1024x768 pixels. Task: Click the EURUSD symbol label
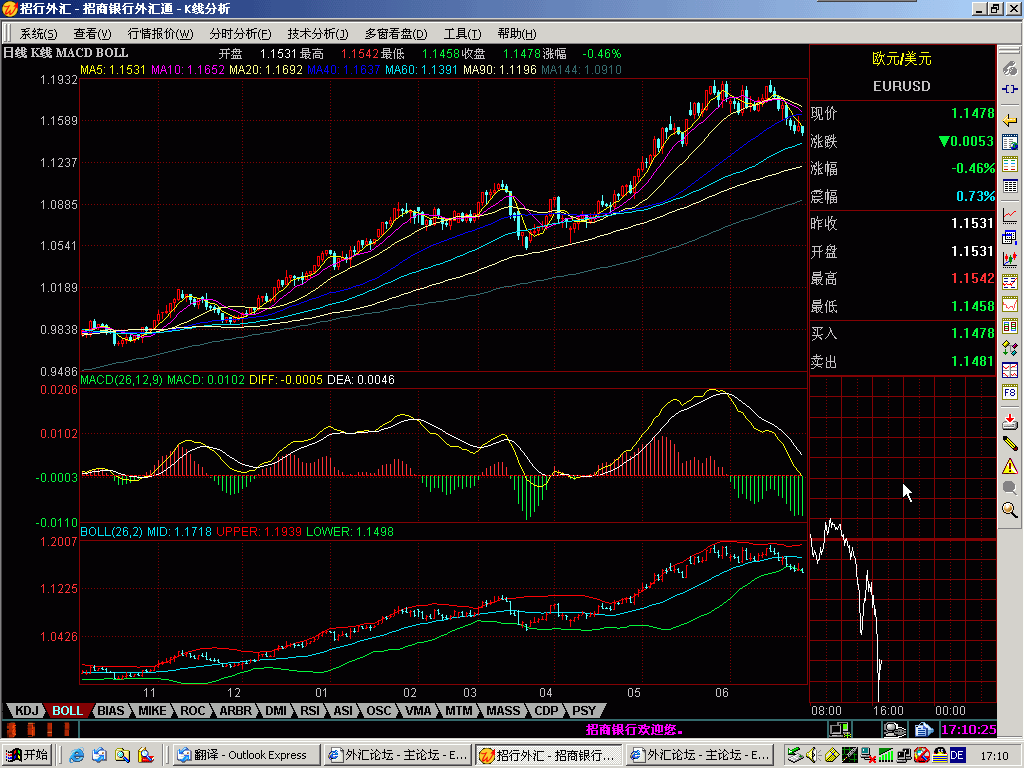(902, 86)
